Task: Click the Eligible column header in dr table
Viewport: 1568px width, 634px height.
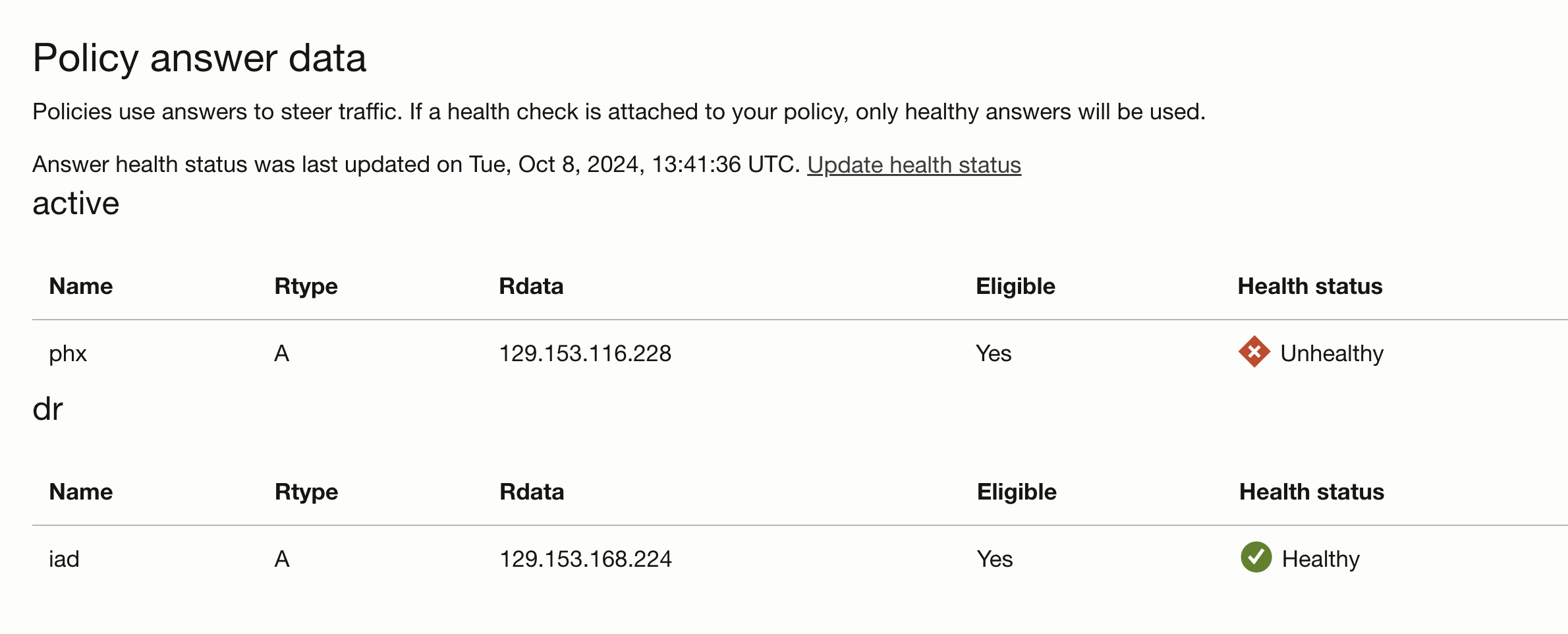Action: click(1017, 492)
